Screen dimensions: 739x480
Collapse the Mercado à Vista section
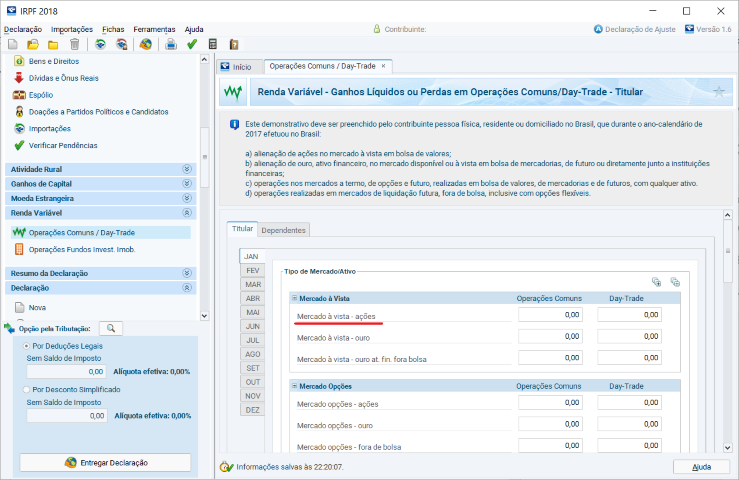(294, 298)
